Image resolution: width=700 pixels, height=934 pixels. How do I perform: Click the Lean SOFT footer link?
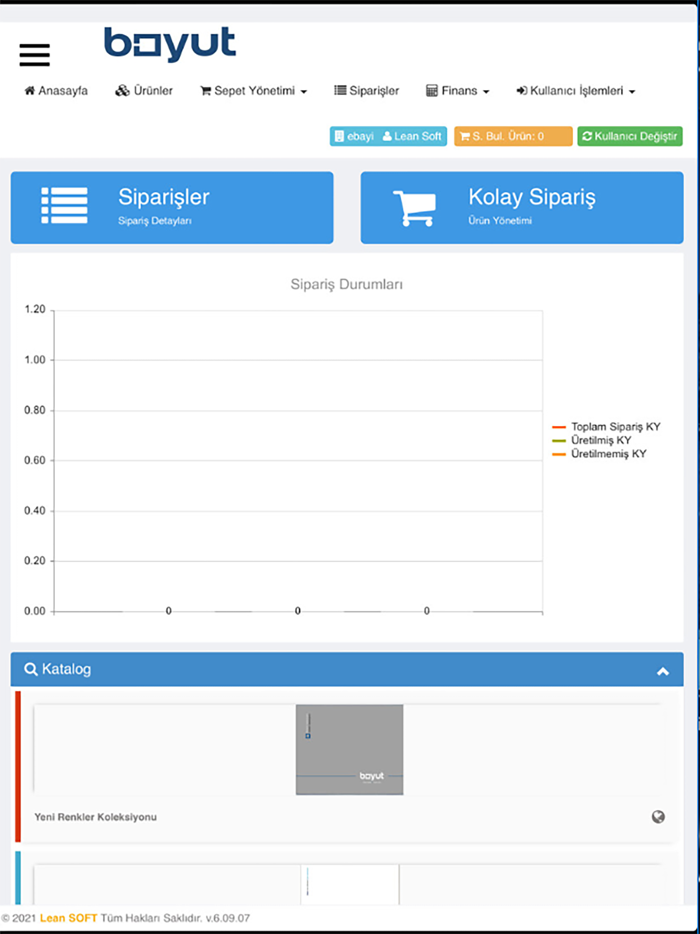(69, 919)
